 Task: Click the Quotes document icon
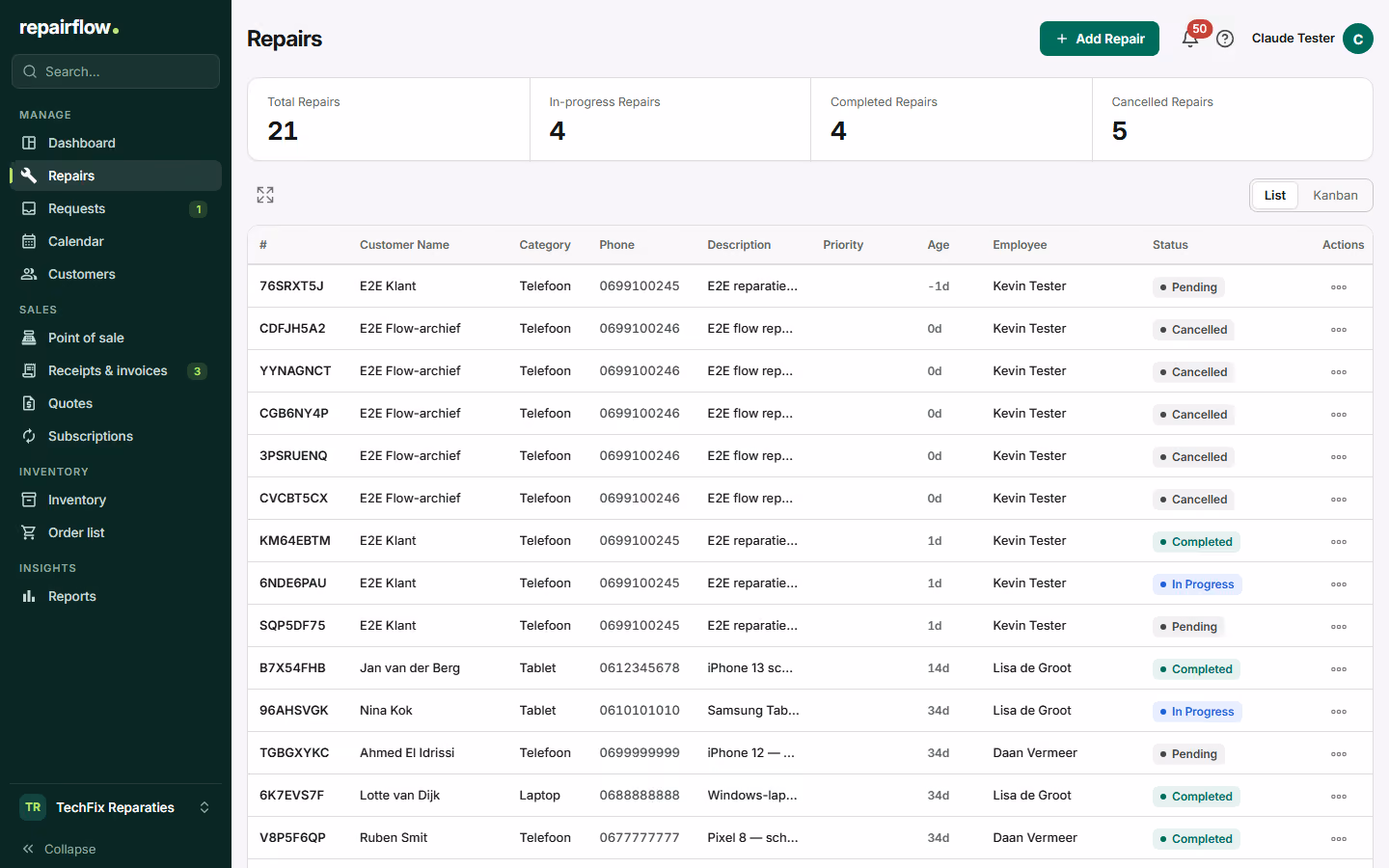tap(29, 403)
